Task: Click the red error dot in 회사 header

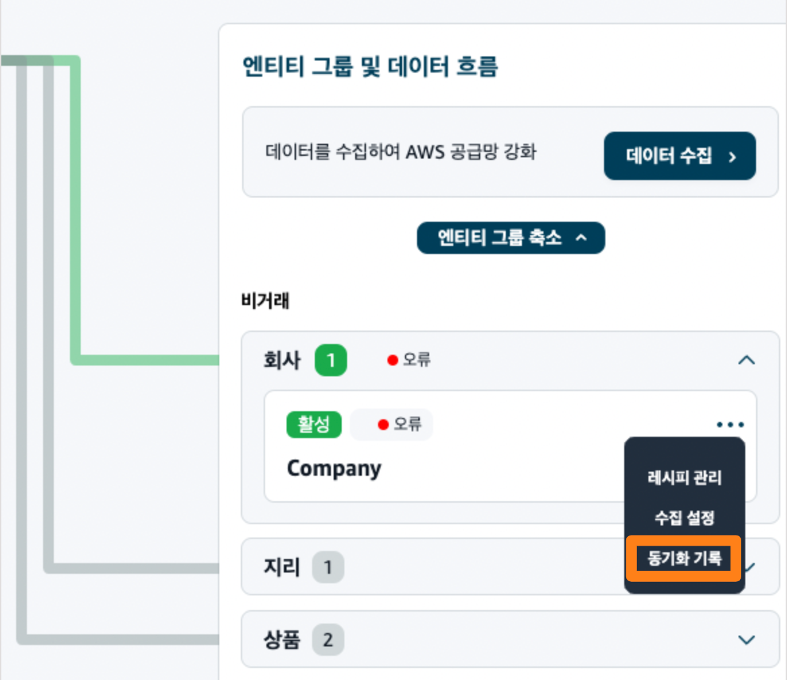Action: coord(393,360)
